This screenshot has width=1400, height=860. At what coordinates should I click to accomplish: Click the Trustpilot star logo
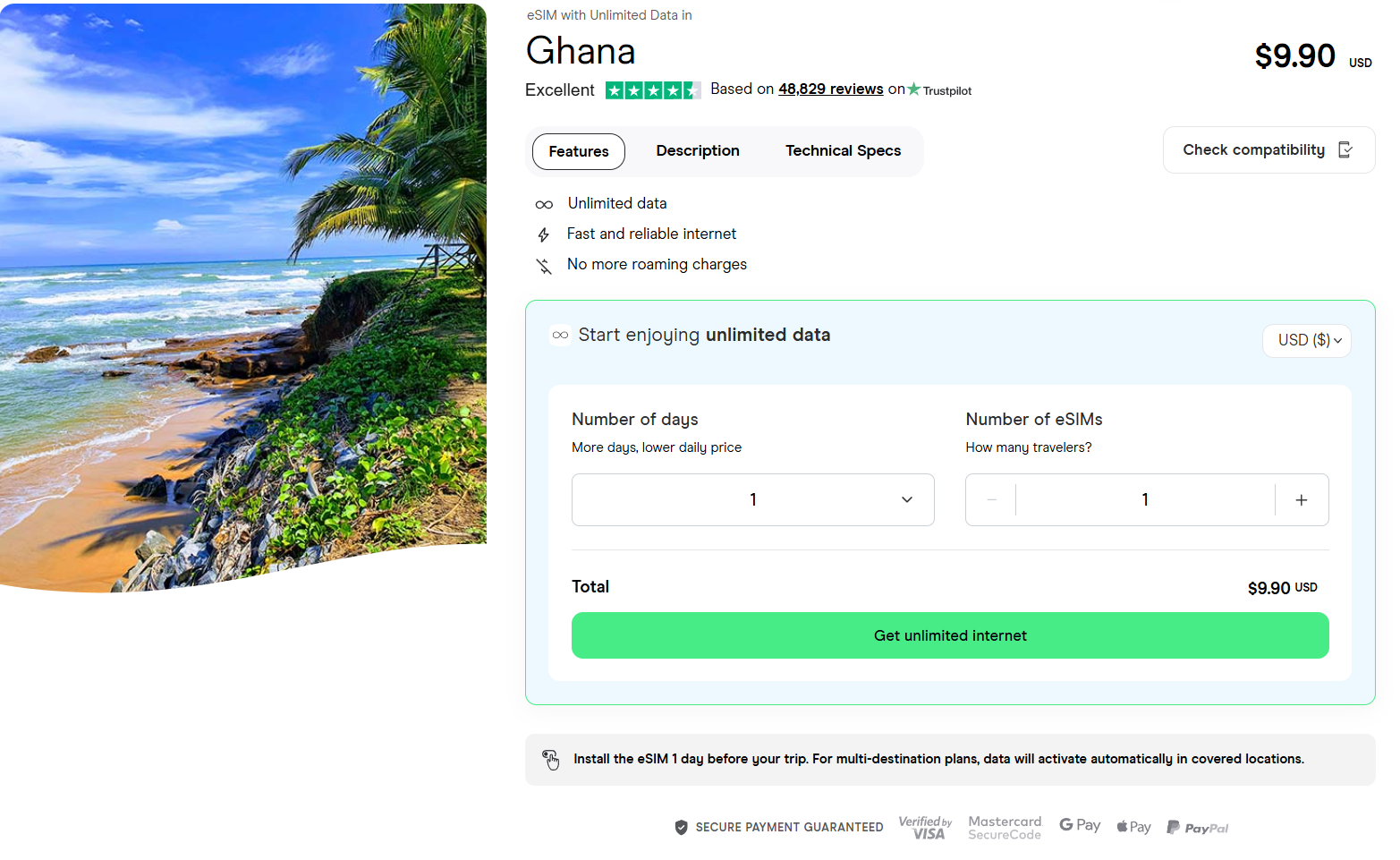tap(913, 89)
